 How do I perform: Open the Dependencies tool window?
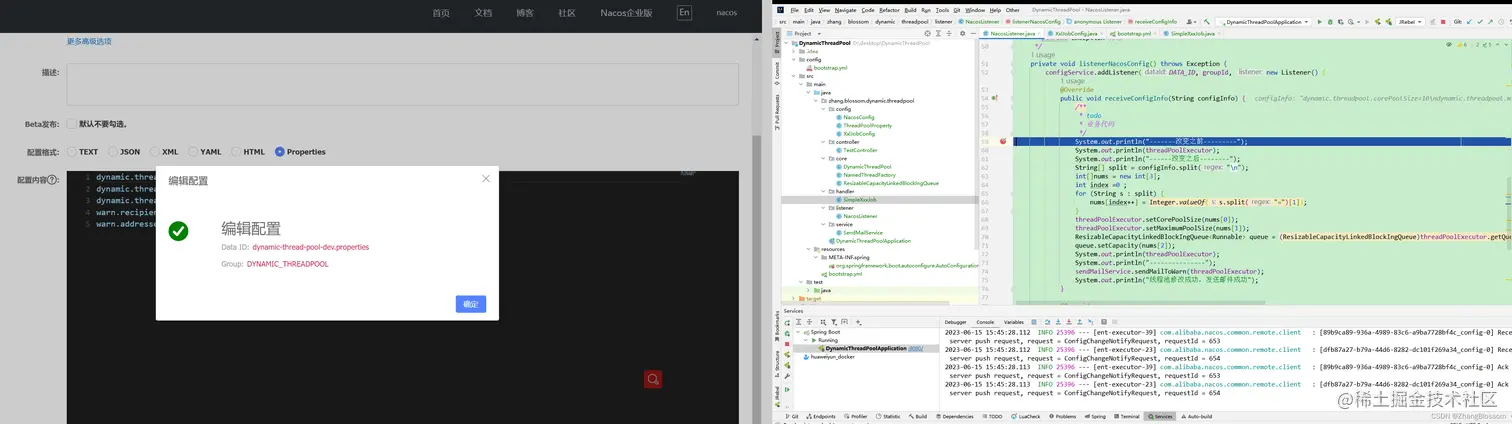954,416
